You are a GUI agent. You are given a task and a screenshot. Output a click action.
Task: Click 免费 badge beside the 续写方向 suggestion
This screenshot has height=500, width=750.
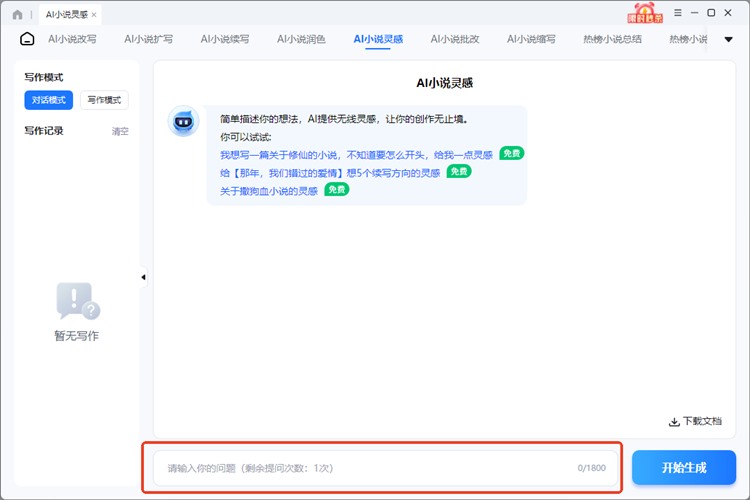point(459,171)
